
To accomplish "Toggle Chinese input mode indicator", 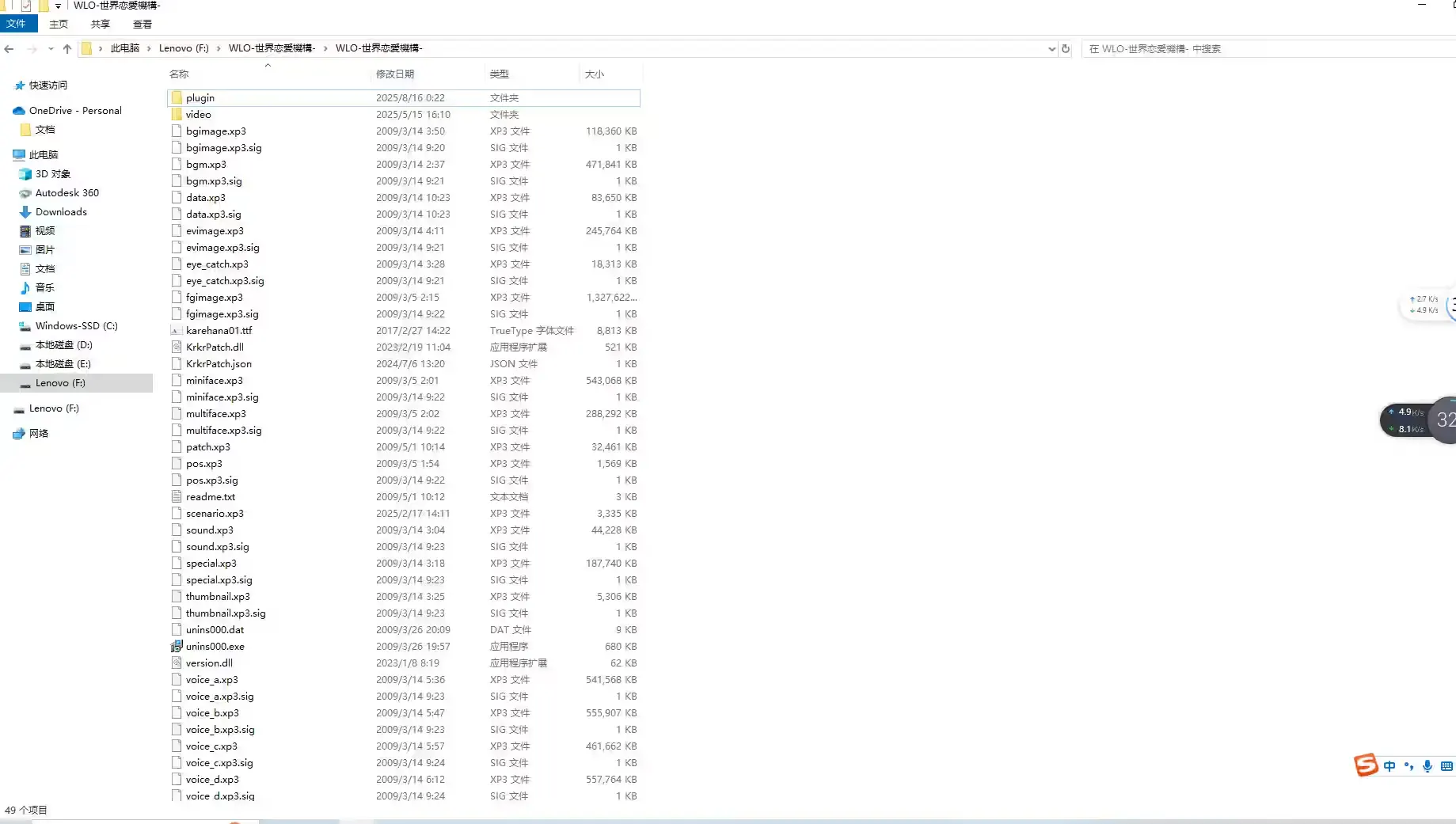I will (1389, 766).
